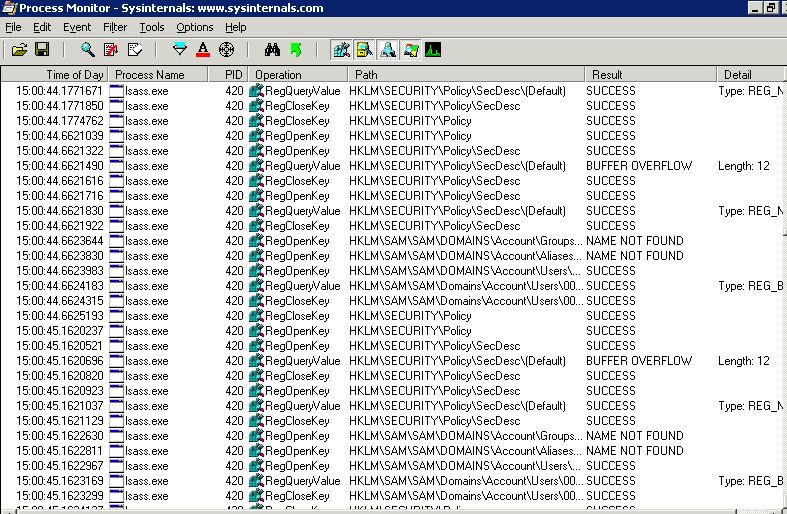Click the green Jump To arrow icon

click(296, 50)
